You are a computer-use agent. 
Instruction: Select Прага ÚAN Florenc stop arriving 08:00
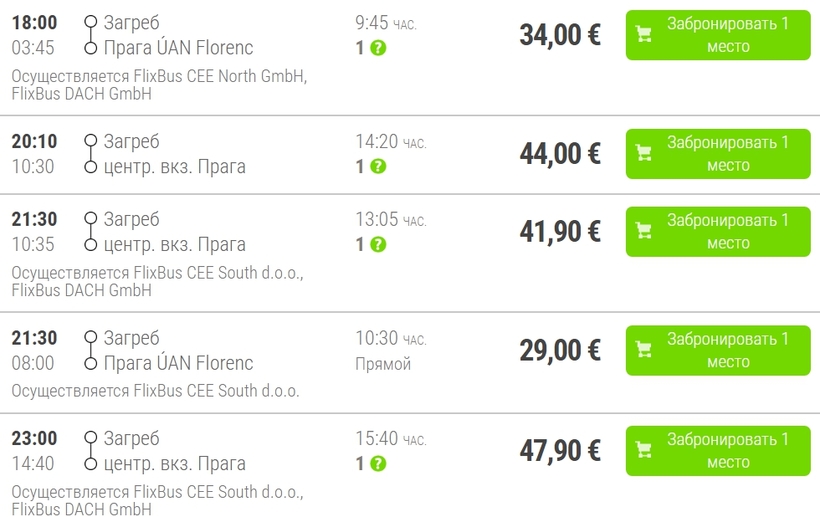tap(178, 363)
